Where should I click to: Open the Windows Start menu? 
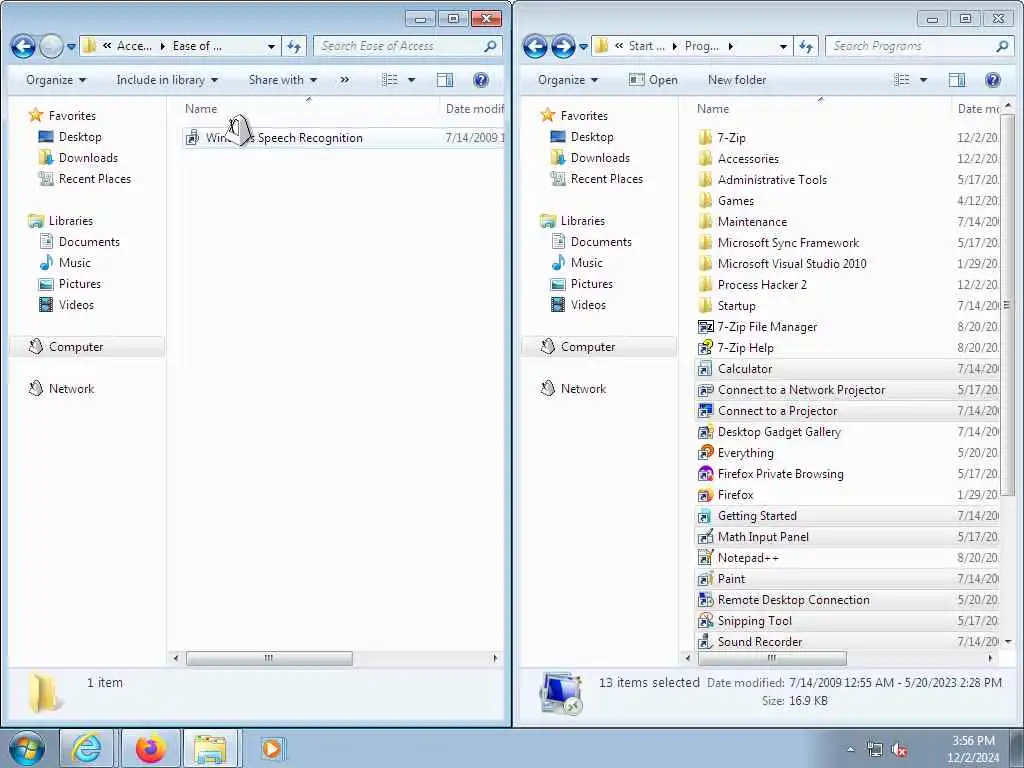27,748
